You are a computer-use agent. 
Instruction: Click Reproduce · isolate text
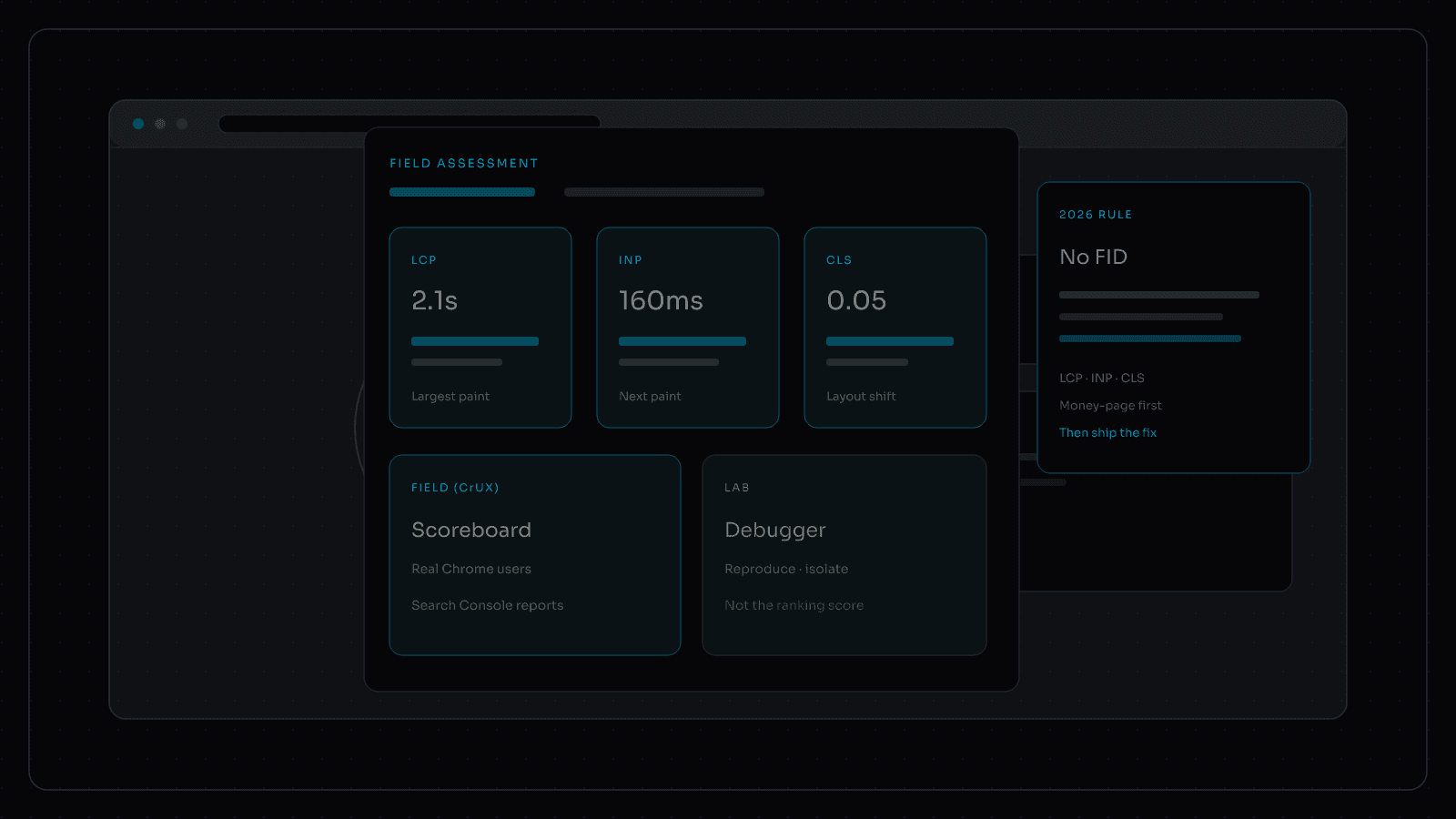pyautogui.click(x=786, y=569)
